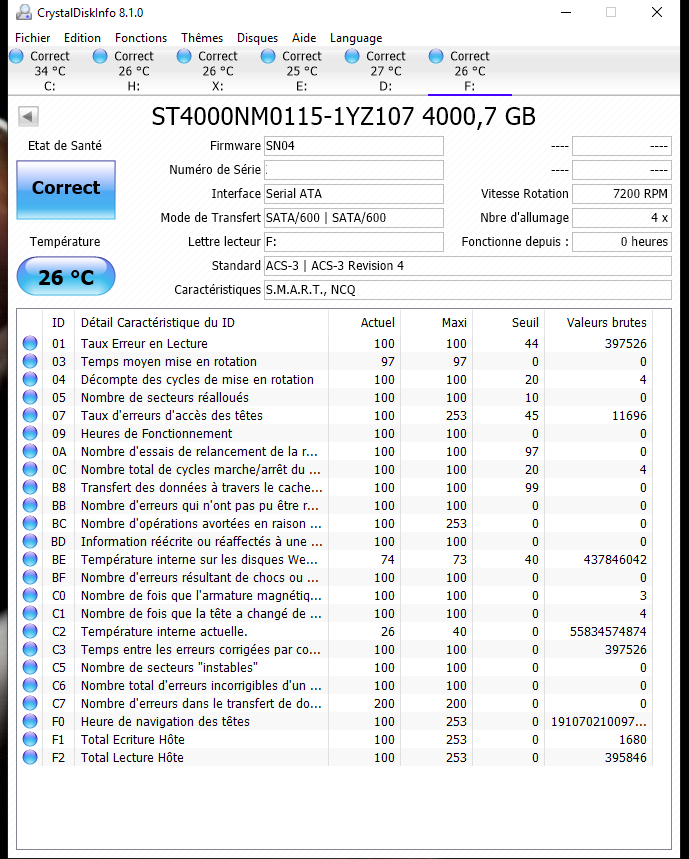Click status orb of attribute 01 row

pyautogui.click(x=30, y=343)
